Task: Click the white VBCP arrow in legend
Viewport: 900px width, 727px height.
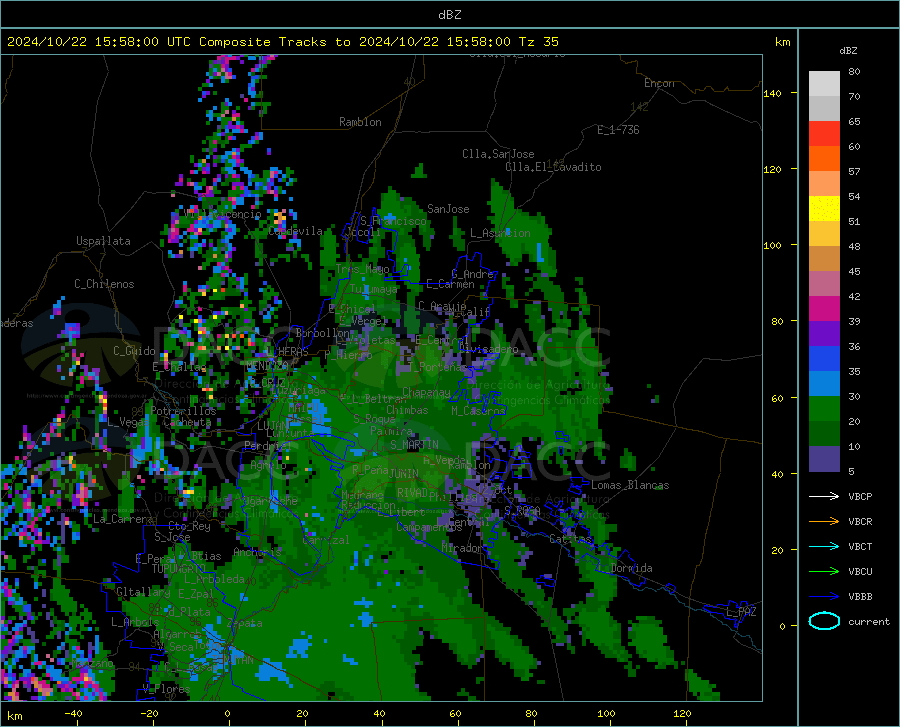Action: pos(824,496)
